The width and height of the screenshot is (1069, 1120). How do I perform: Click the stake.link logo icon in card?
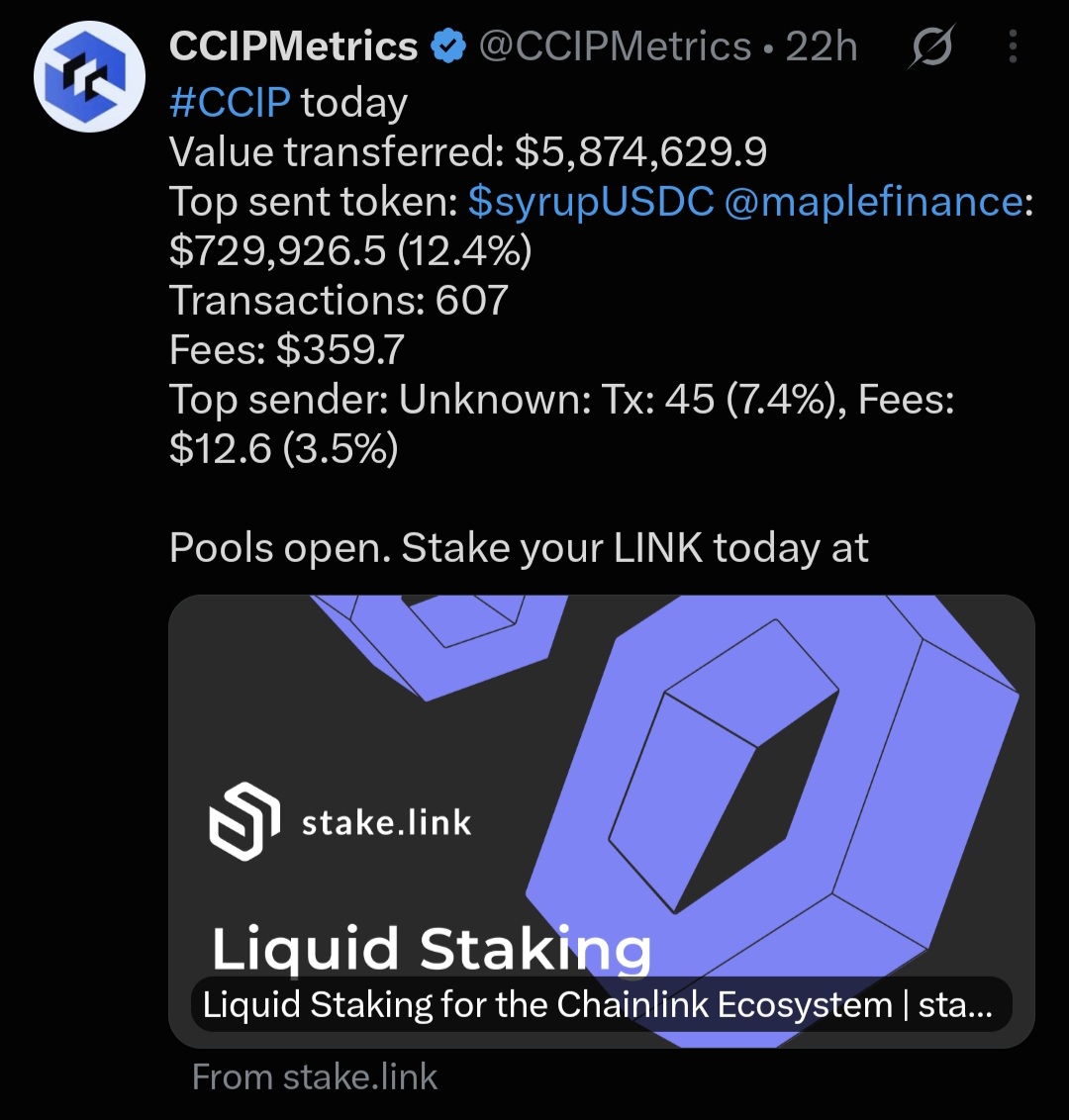tap(244, 821)
